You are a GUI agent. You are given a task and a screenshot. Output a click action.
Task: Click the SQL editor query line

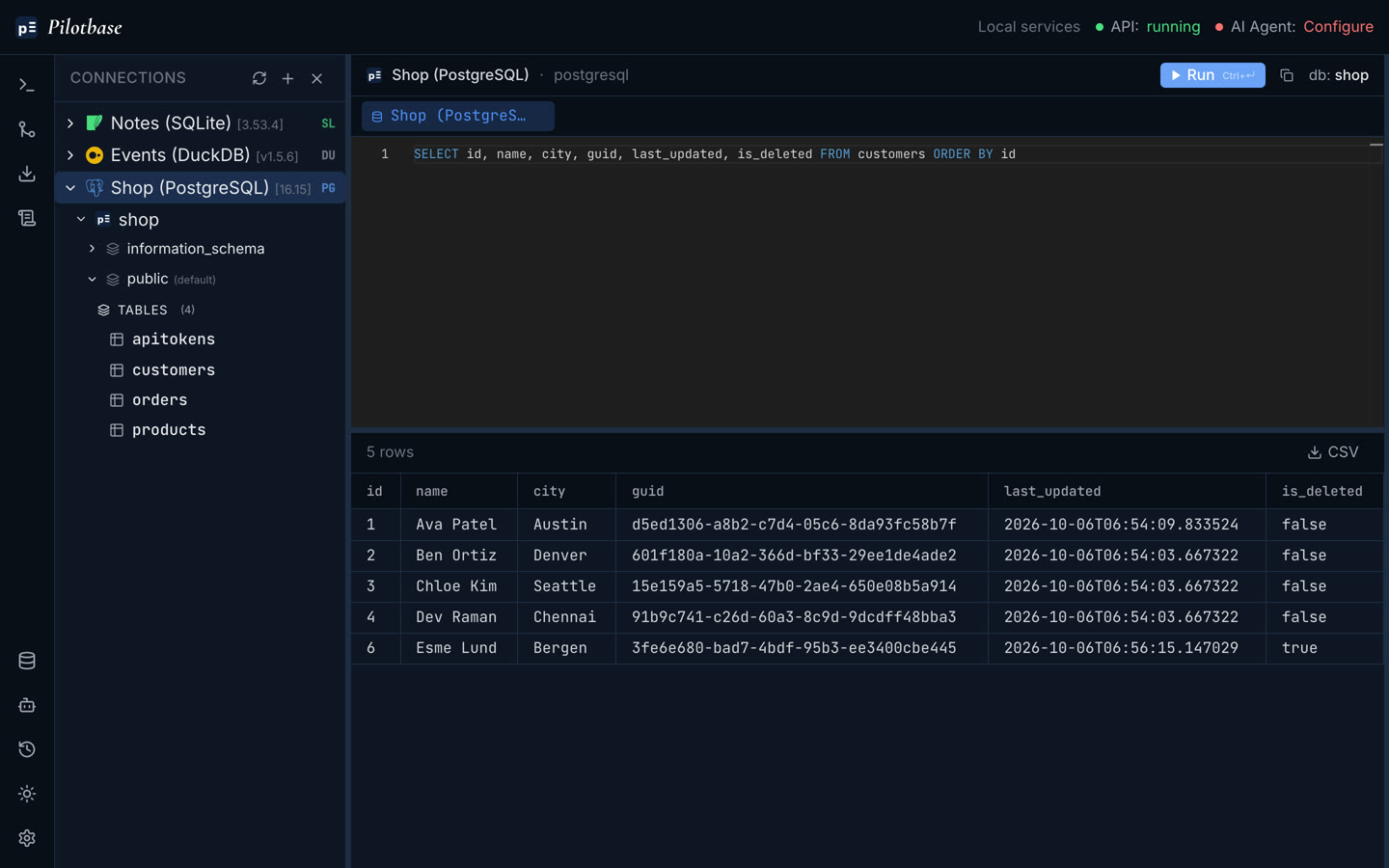(x=714, y=154)
